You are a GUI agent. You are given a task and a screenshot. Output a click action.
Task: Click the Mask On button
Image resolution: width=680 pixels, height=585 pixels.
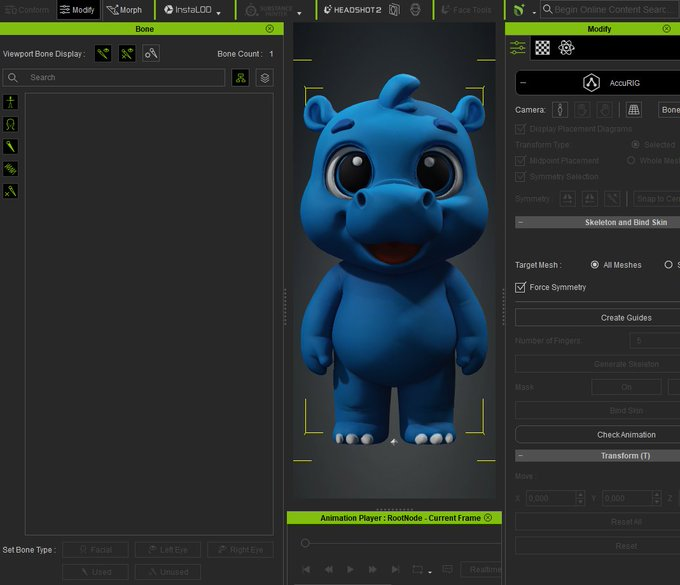626,387
